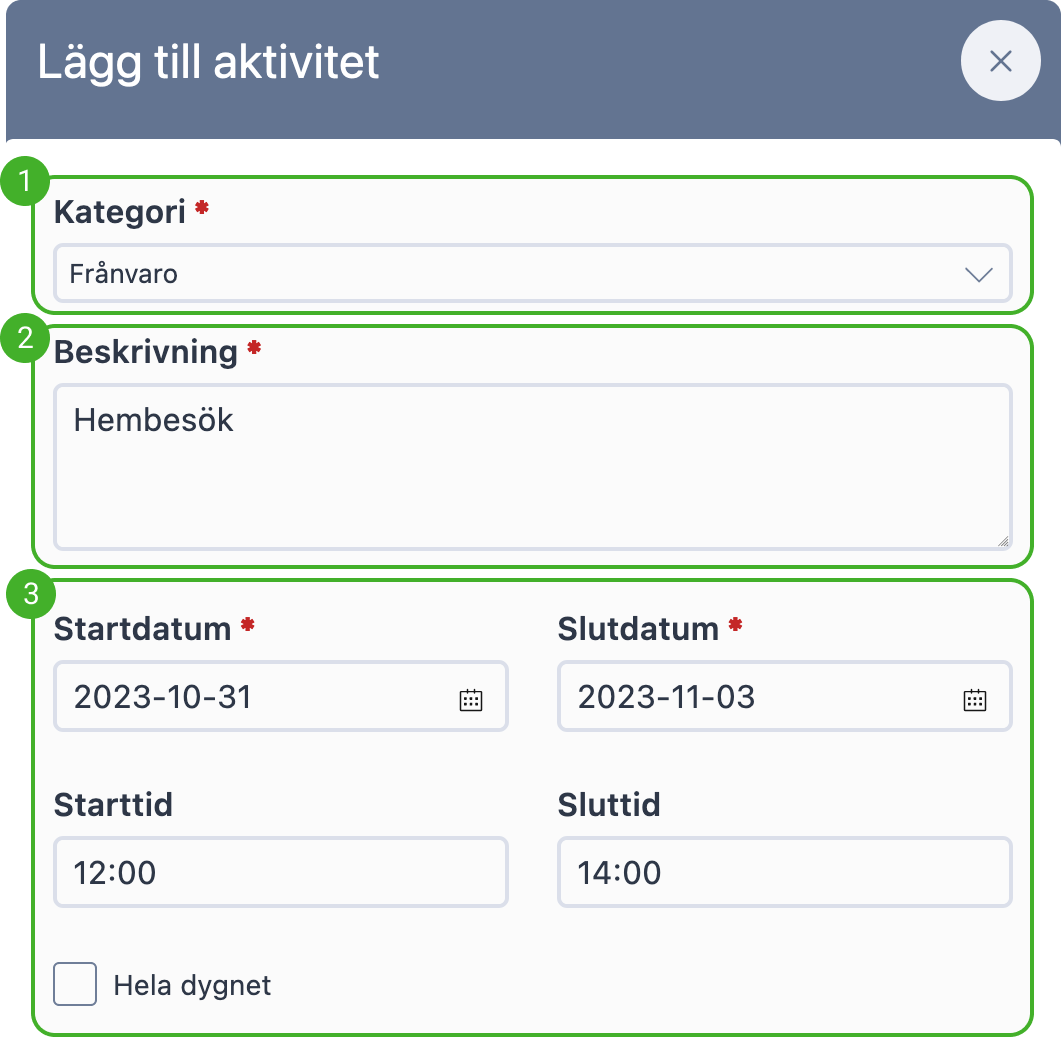Image resolution: width=1061 pixels, height=1062 pixels.
Task: Open the Kategori dropdown showing Frånvaro
Action: (x=533, y=273)
